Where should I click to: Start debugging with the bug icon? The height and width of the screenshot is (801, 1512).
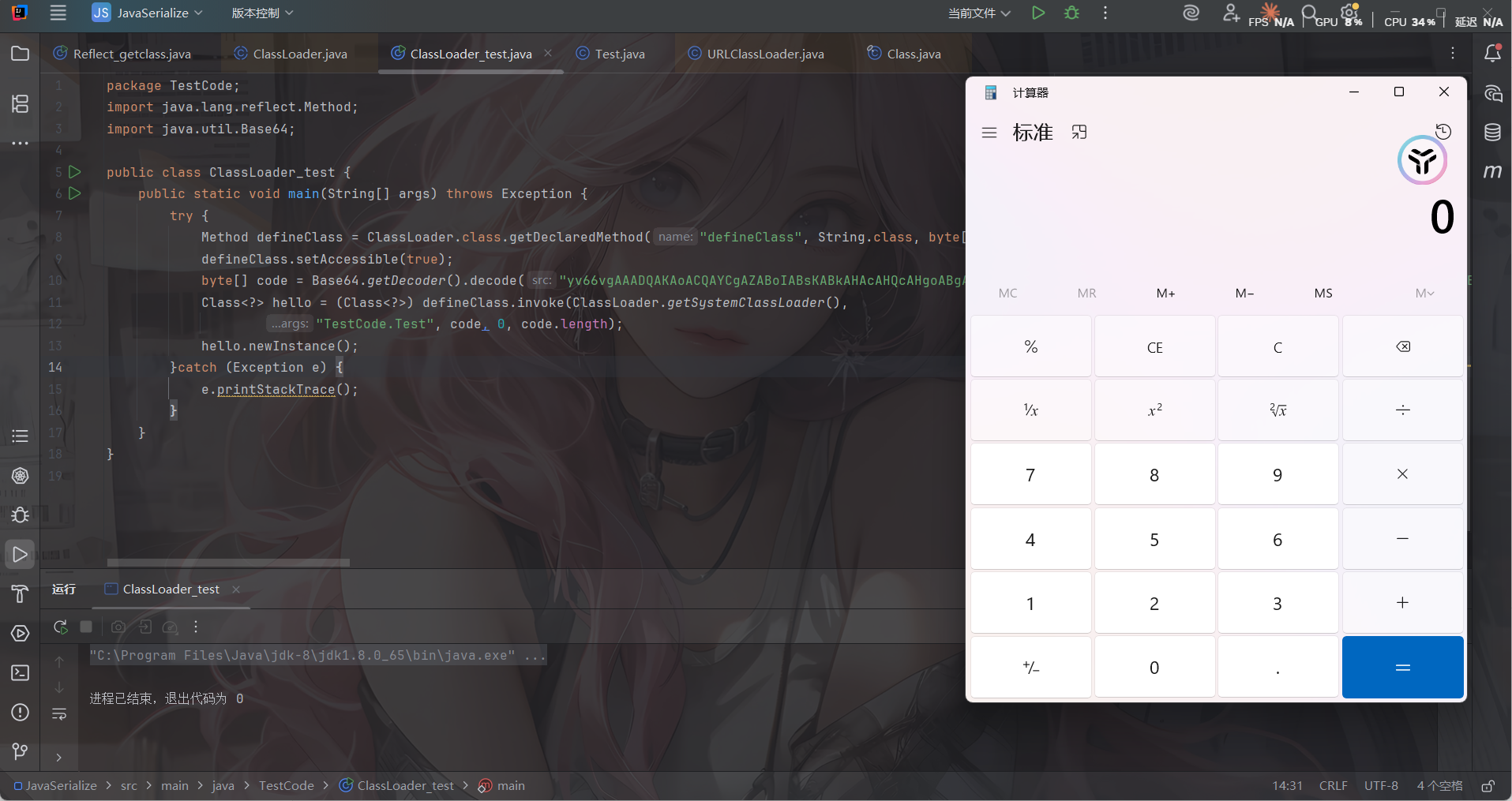coord(1071,13)
